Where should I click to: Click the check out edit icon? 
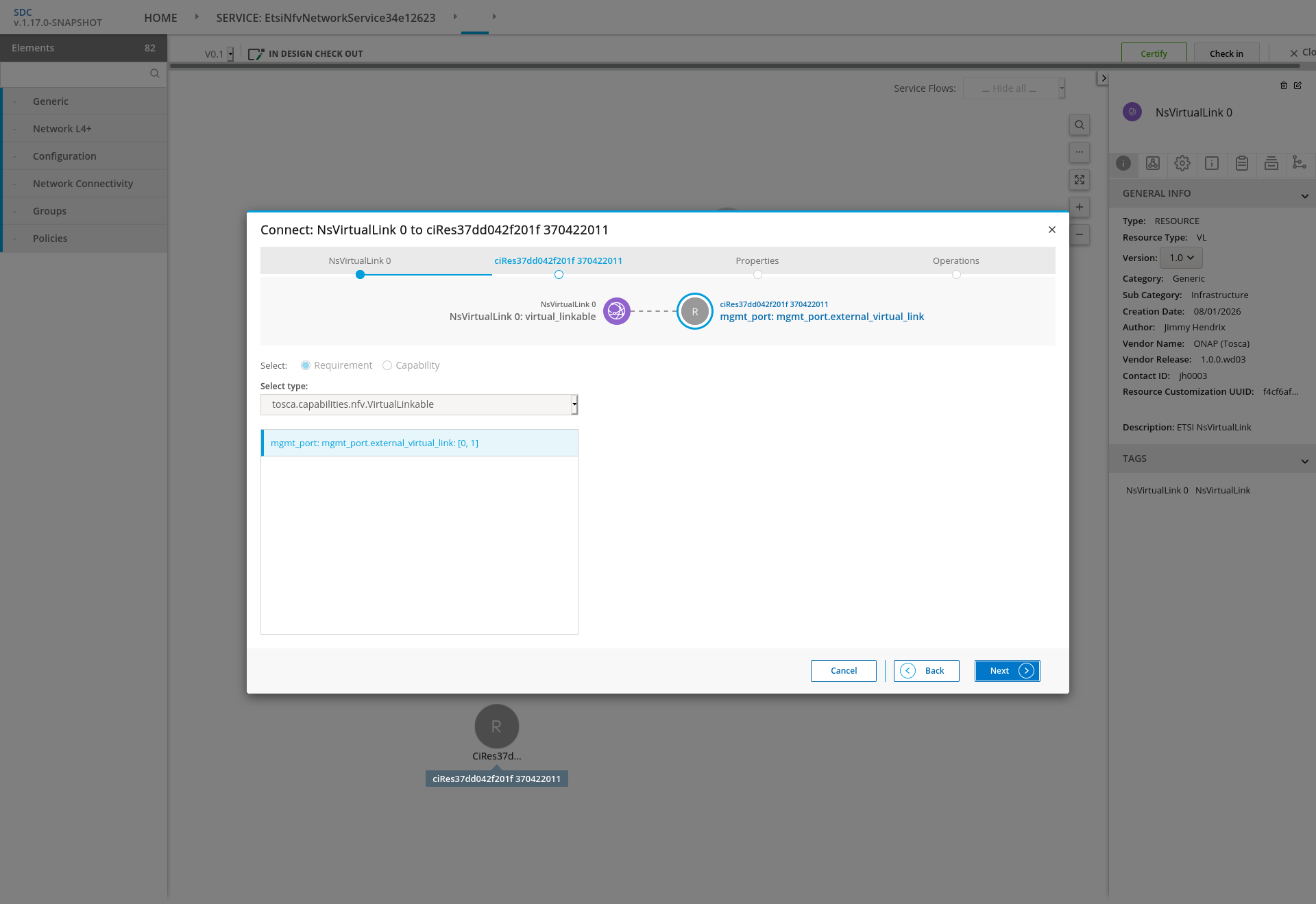256,53
